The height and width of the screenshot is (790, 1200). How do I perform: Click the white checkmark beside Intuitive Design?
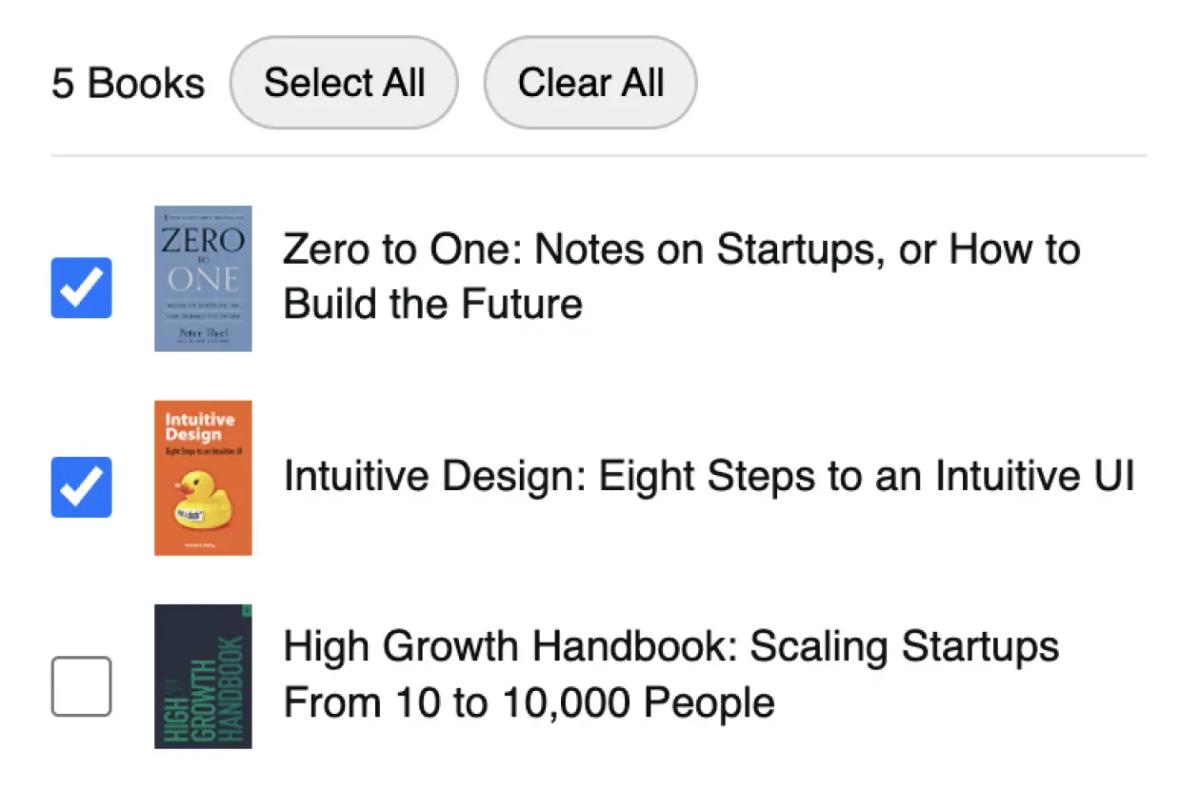(x=81, y=487)
